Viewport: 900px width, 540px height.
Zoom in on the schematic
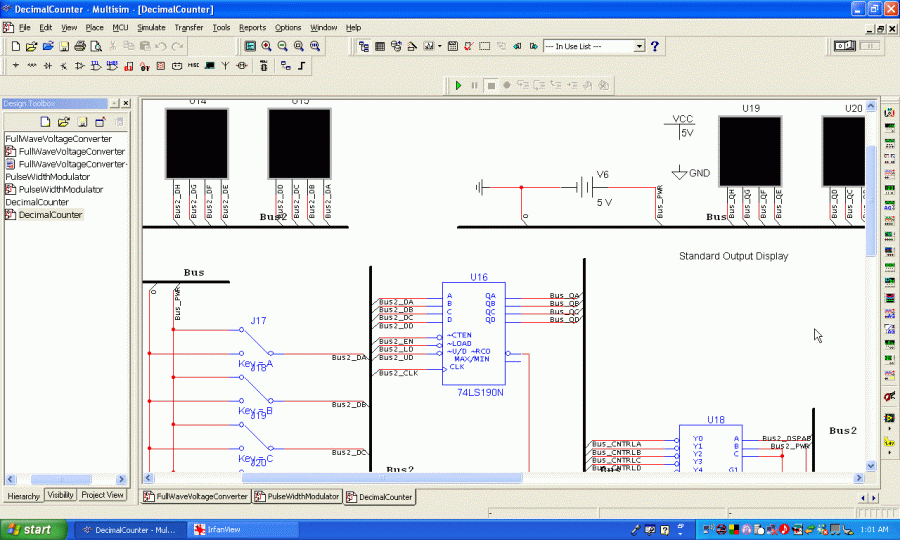coord(266,46)
